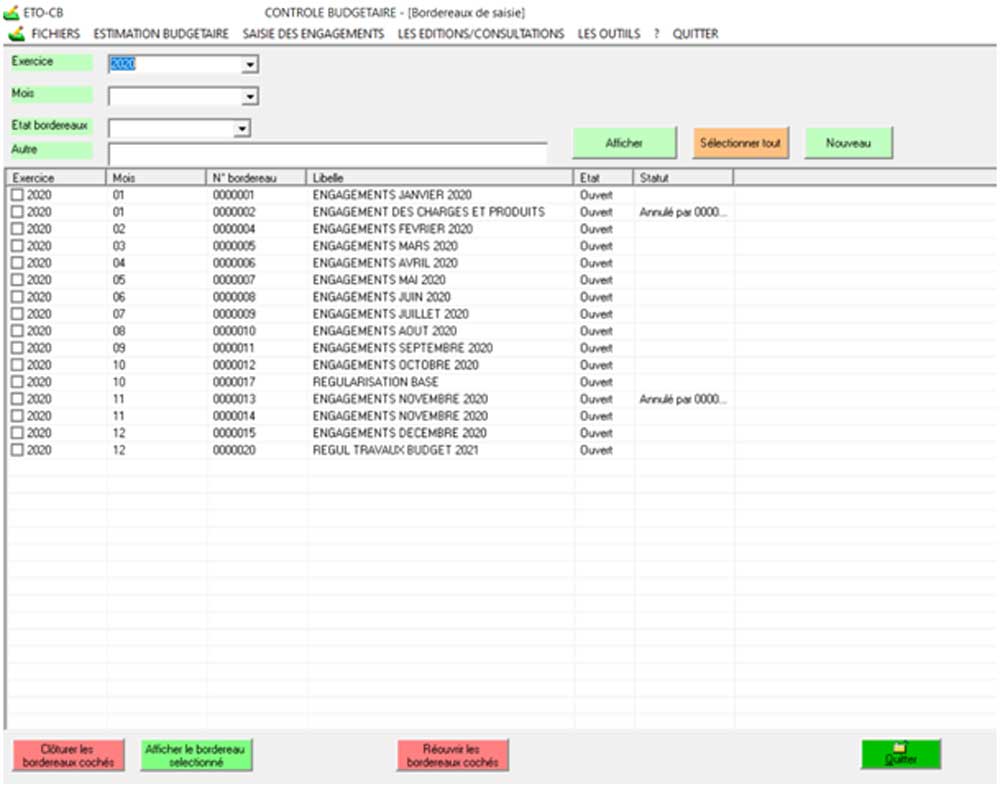The width and height of the screenshot is (1000, 787).
Task: Select checkbox of REGUL TRAVAUX BUDGET 2021
Action: tap(17, 450)
